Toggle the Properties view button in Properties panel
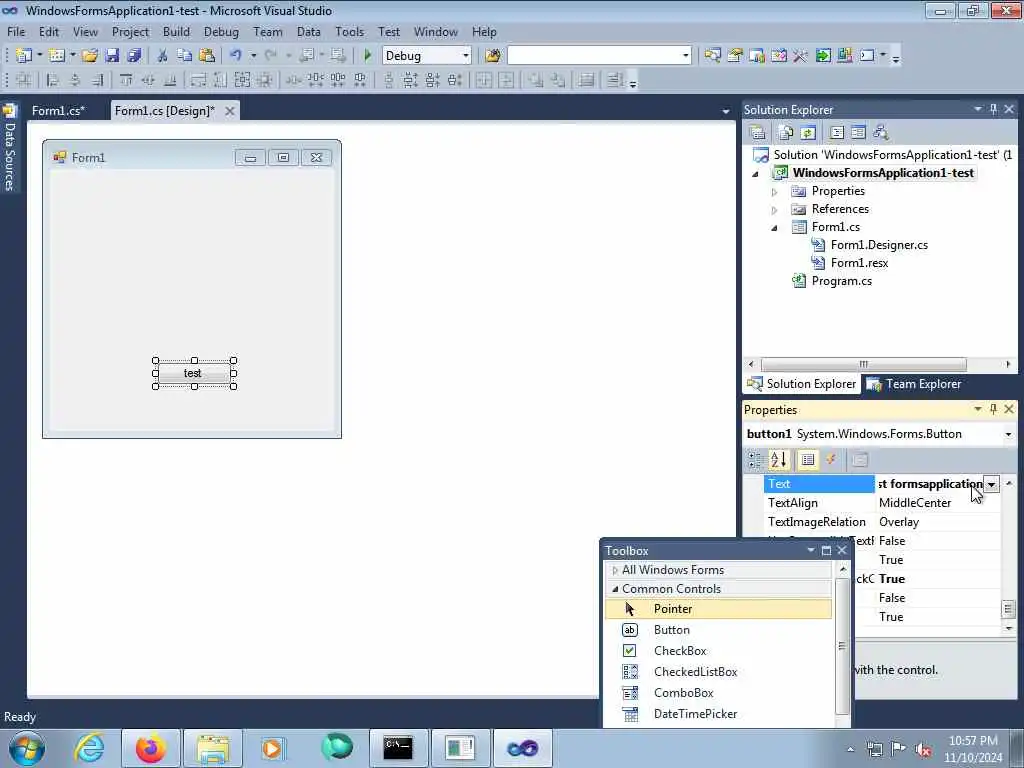This screenshot has width=1024, height=768. click(808, 460)
